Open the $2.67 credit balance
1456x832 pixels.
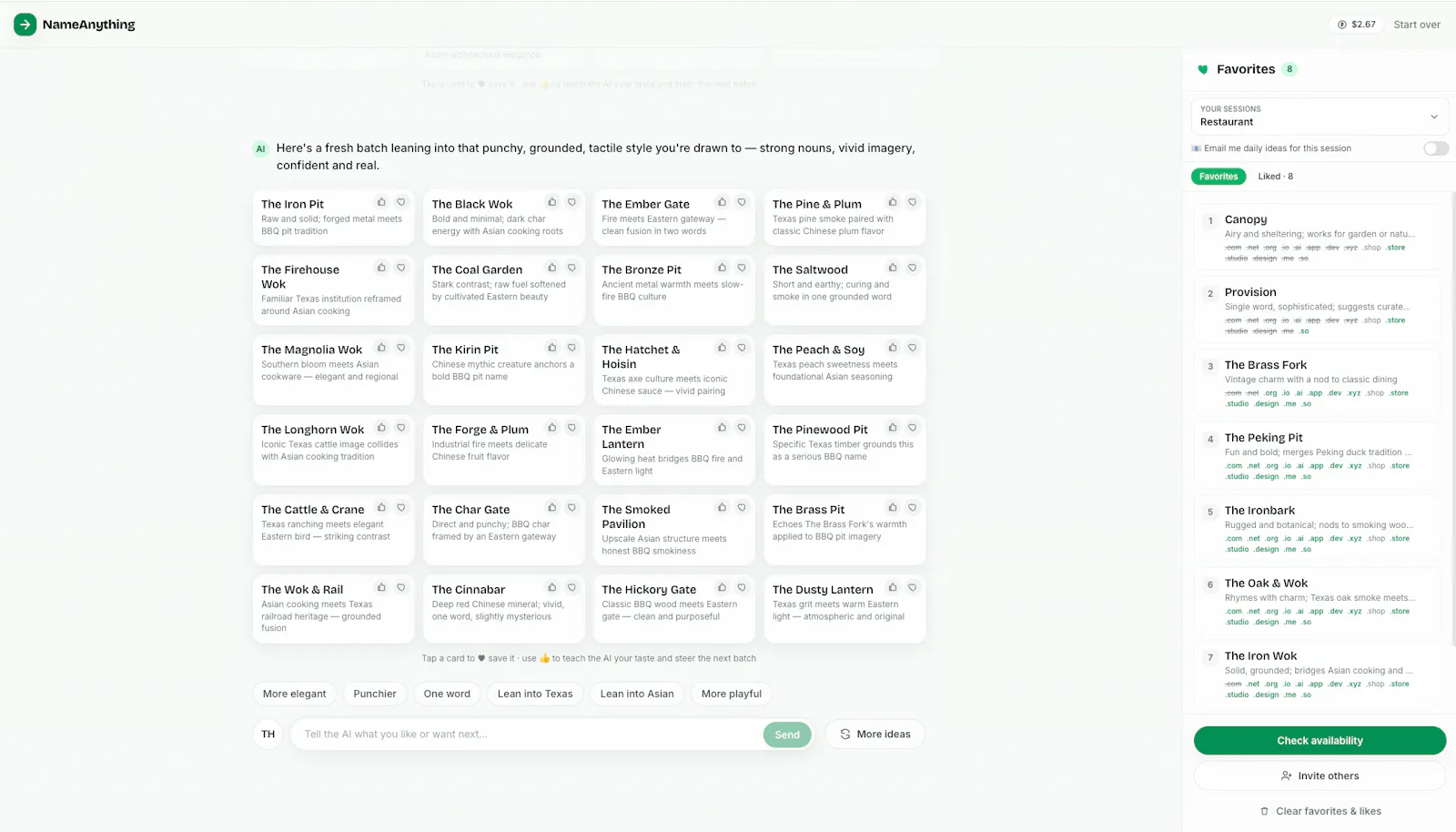click(x=1356, y=25)
